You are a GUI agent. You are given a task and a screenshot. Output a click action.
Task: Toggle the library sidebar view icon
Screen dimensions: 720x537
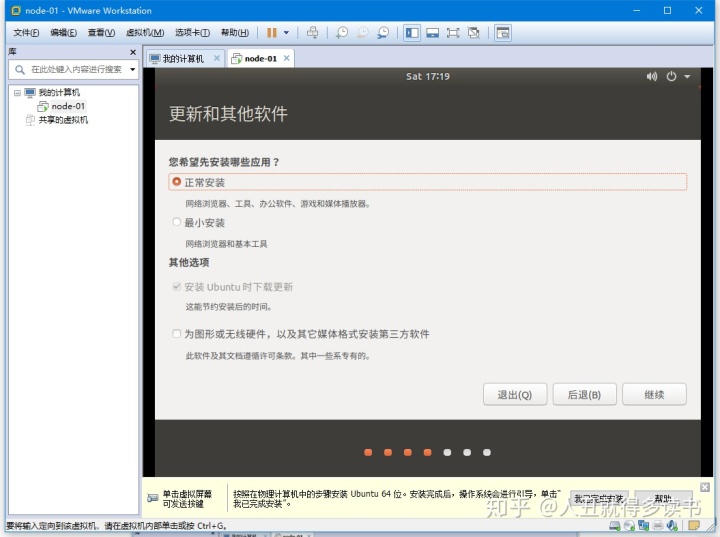(x=412, y=33)
